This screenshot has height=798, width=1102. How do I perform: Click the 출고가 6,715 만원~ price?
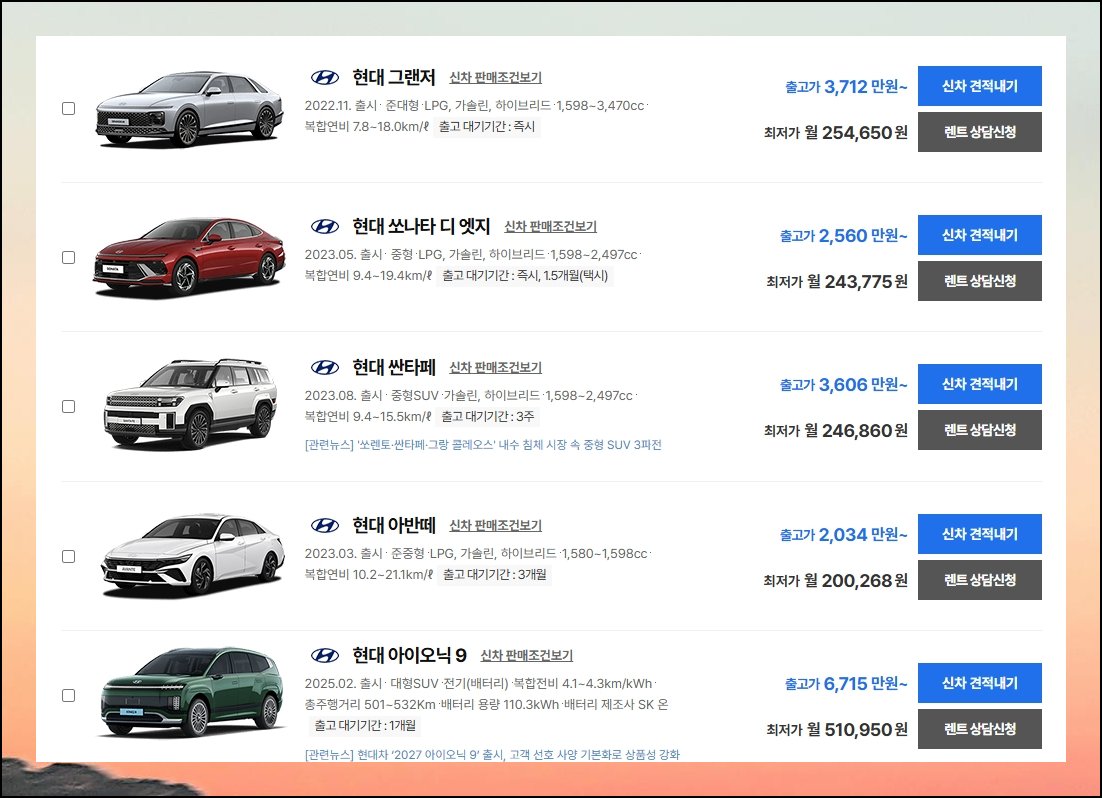[x=846, y=683]
